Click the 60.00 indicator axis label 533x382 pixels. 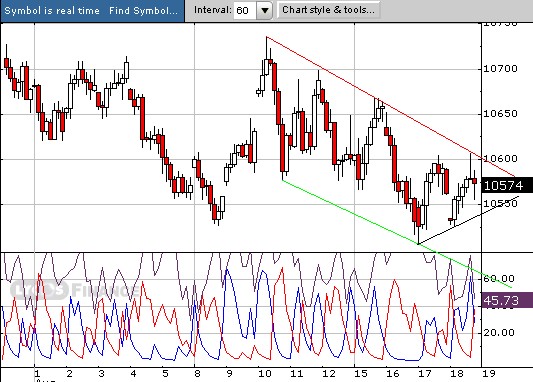[x=499, y=279]
